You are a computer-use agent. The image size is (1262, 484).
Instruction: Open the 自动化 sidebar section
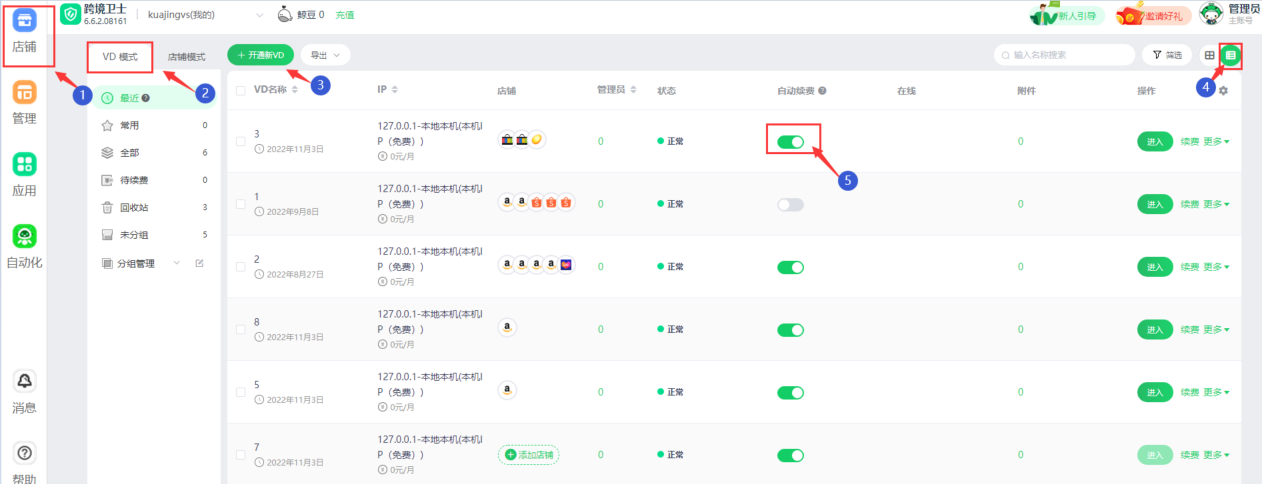(x=25, y=248)
